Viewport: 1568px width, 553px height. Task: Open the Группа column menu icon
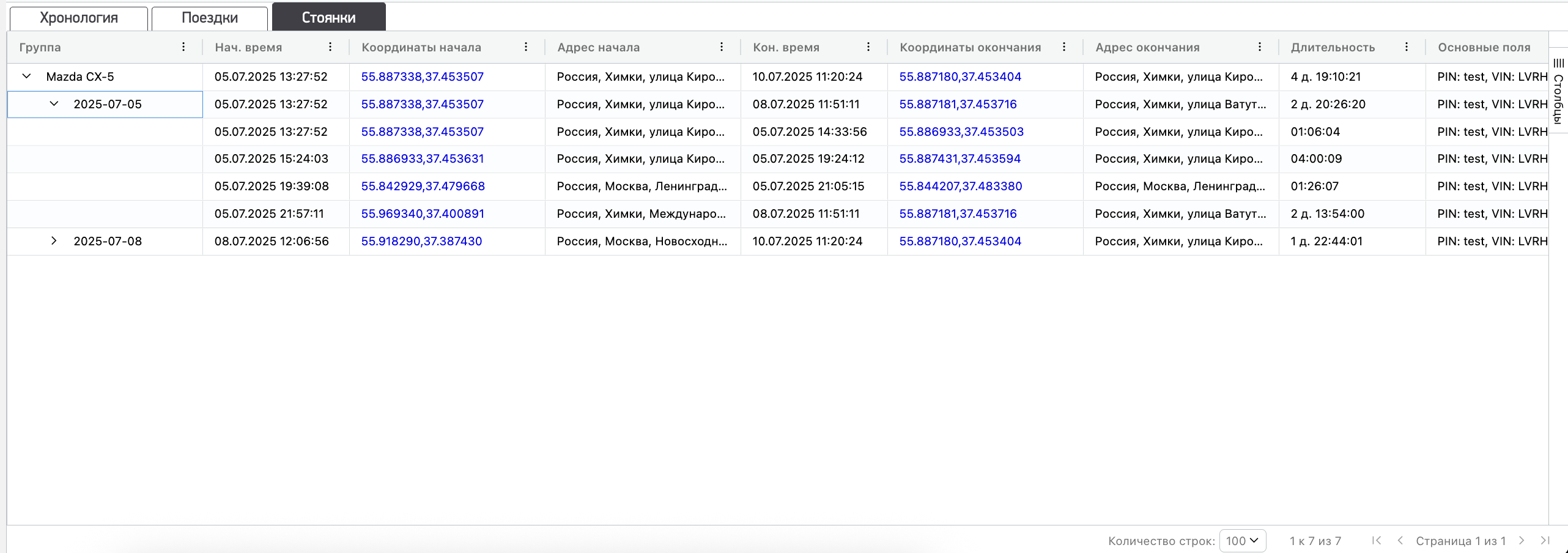tap(183, 47)
